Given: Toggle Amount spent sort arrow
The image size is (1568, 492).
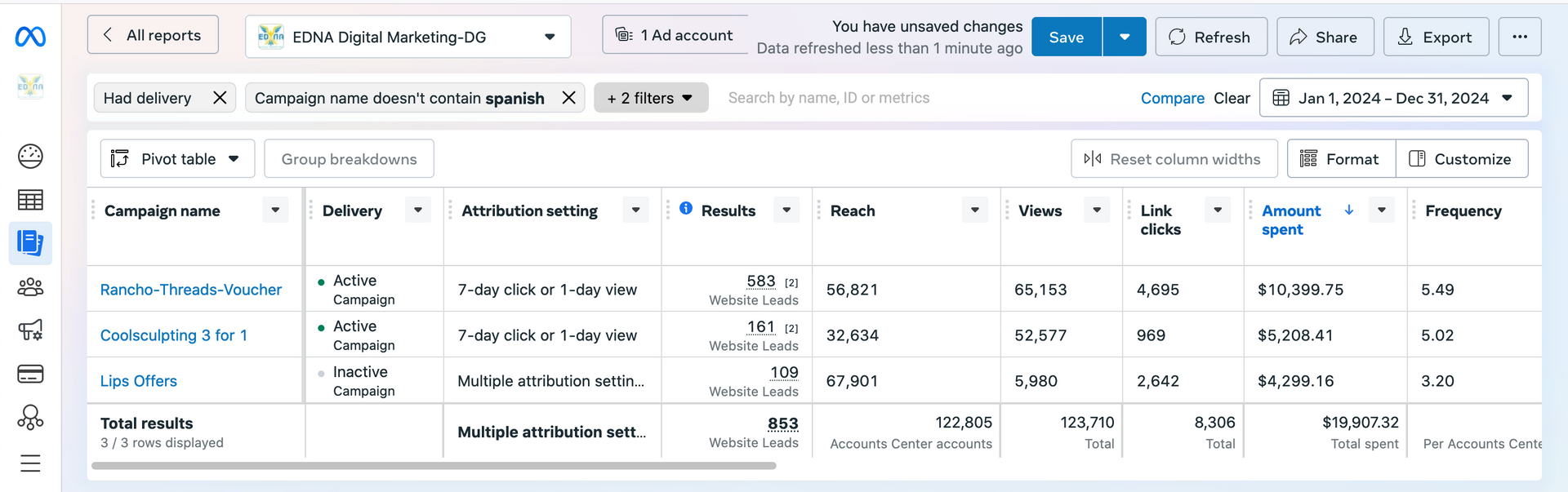Looking at the screenshot, I should click(1349, 210).
